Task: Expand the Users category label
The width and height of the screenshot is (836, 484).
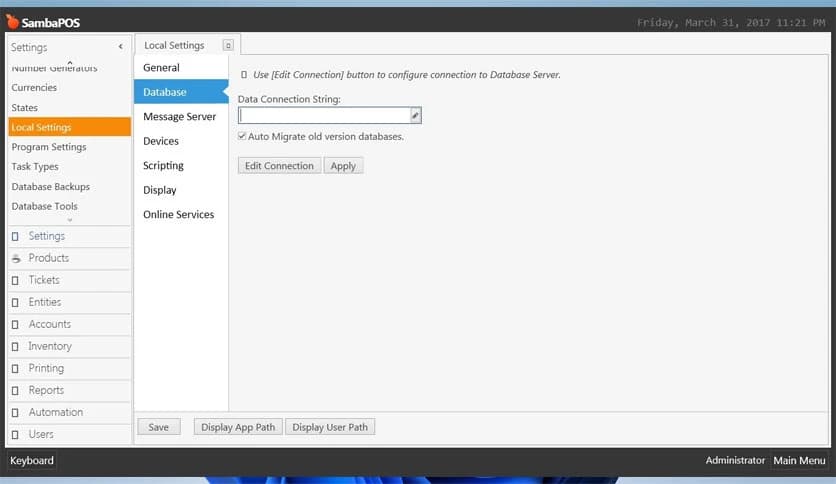Action: click(x=41, y=434)
